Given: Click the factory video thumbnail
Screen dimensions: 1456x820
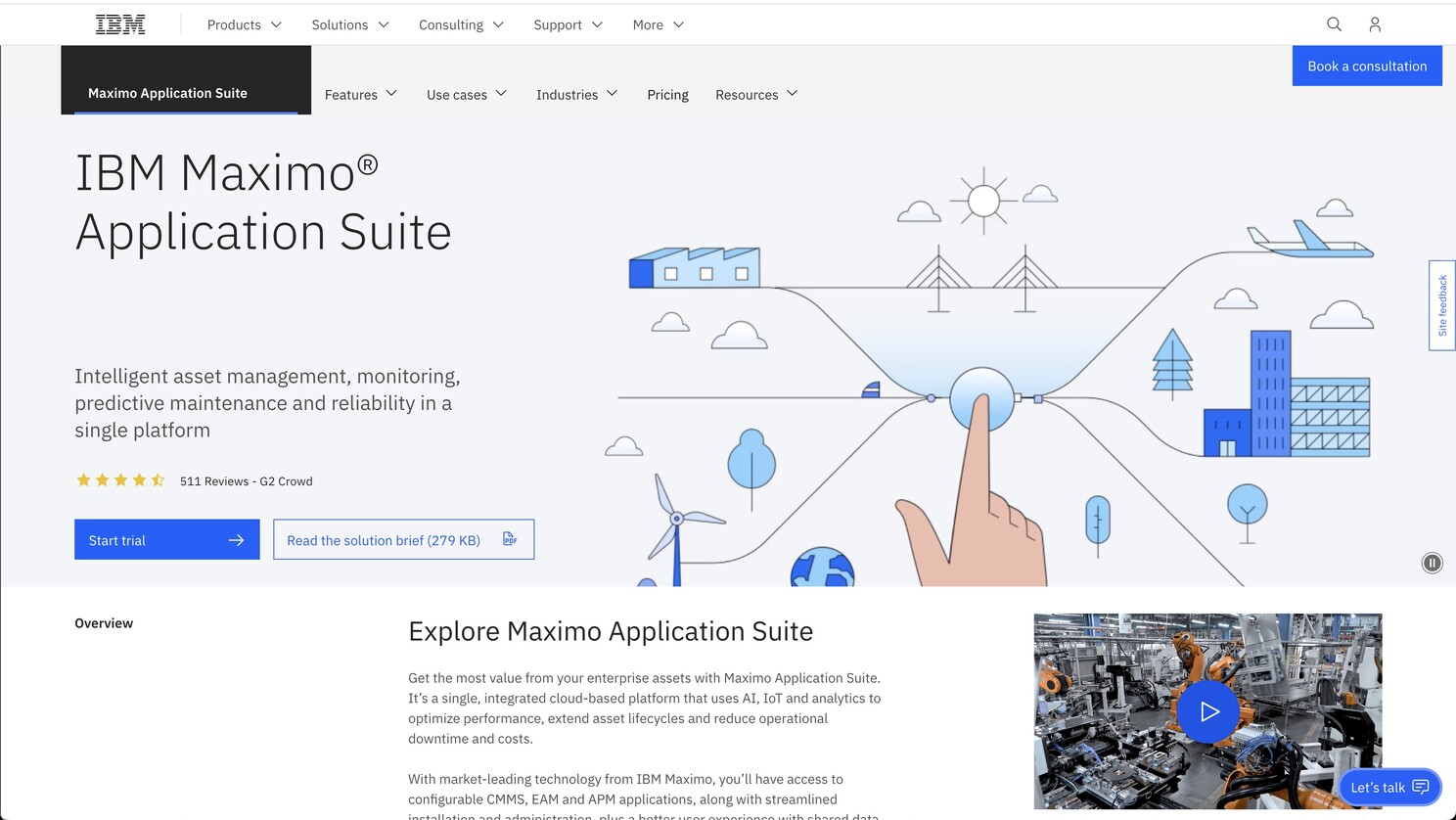Looking at the screenshot, I should 1207,711.
